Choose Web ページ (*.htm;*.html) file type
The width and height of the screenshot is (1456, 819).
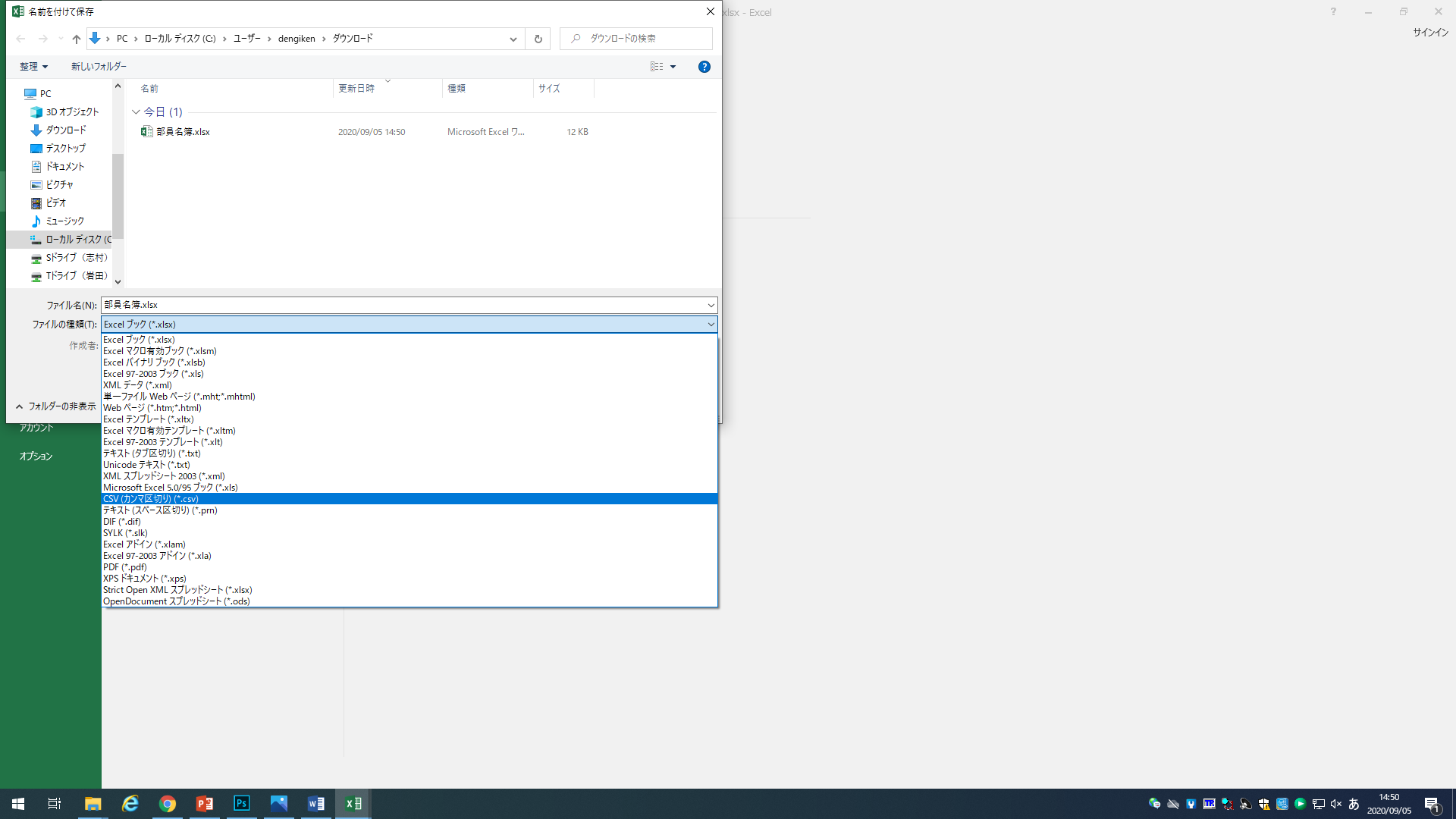409,408
